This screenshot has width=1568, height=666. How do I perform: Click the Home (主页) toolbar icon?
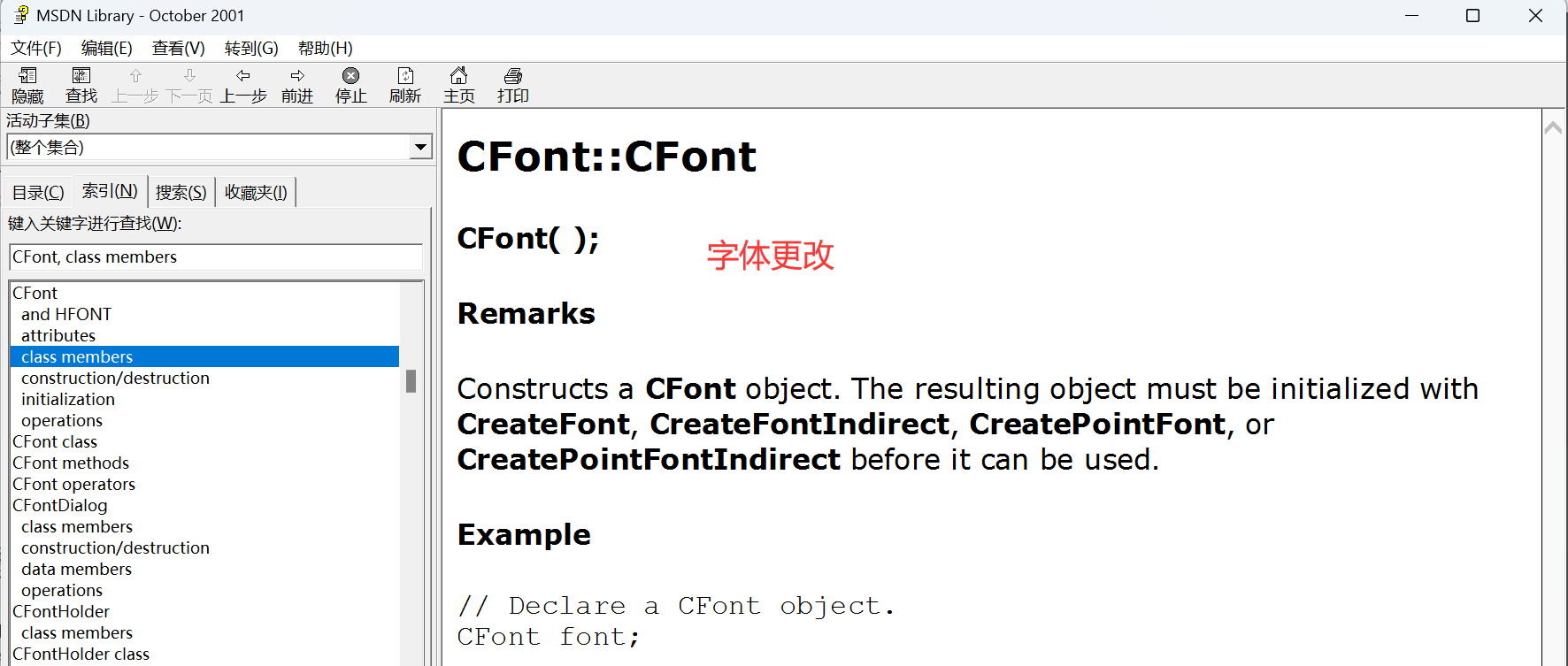[459, 76]
